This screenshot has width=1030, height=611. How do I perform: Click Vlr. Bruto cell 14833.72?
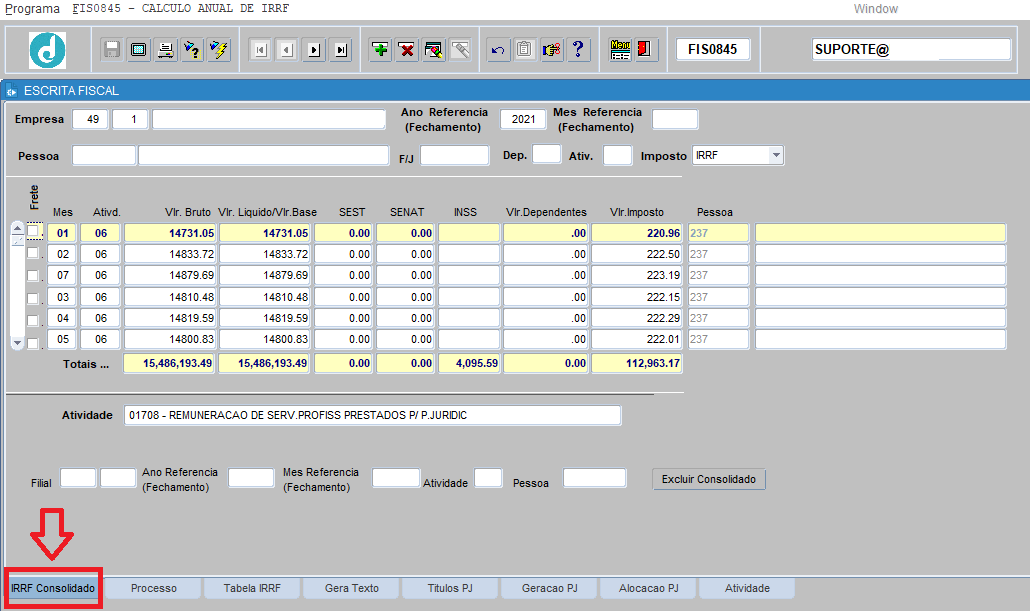pos(169,254)
